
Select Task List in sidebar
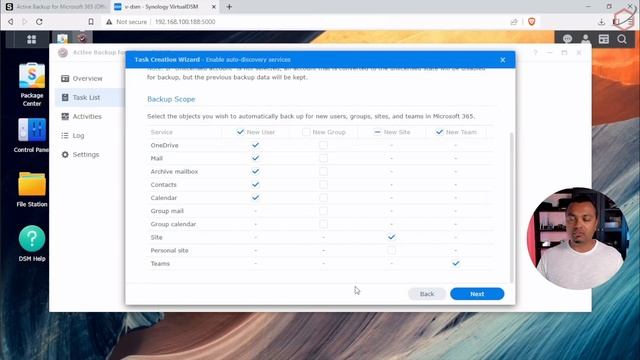coord(89,98)
